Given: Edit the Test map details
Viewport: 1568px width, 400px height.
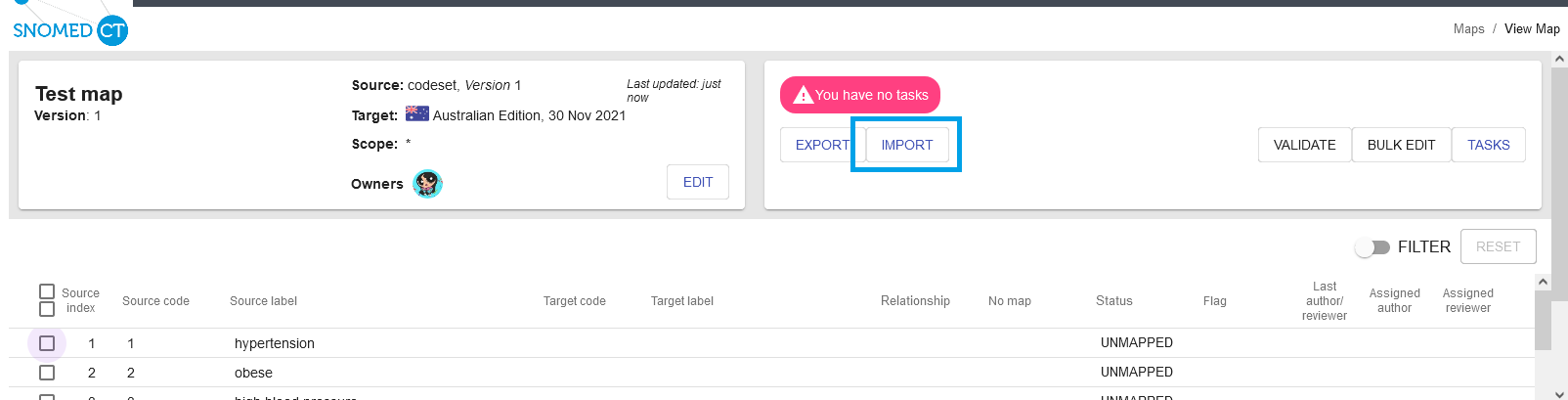Looking at the screenshot, I should pyautogui.click(x=698, y=182).
